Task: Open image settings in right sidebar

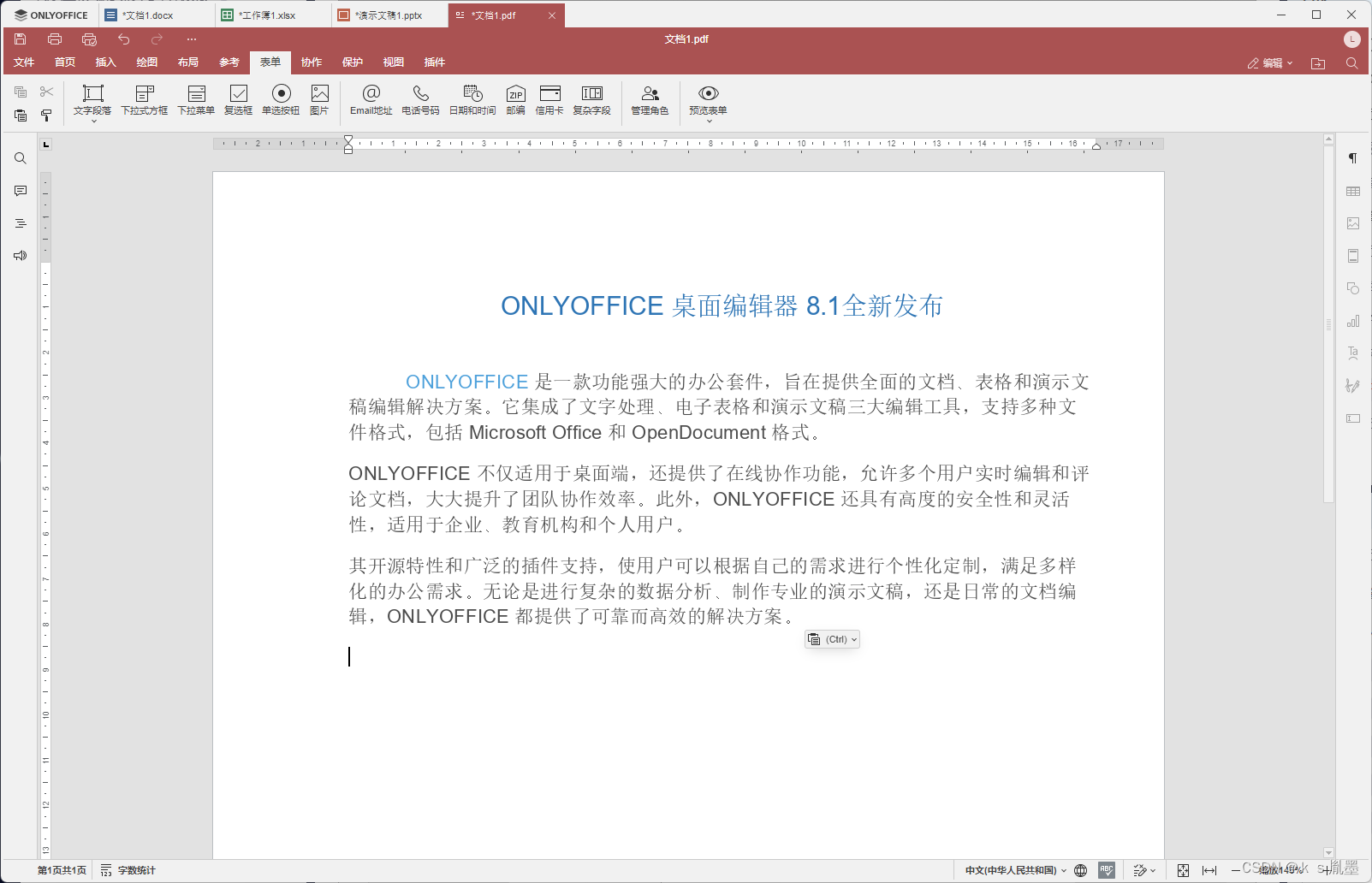Action: 1353,223
